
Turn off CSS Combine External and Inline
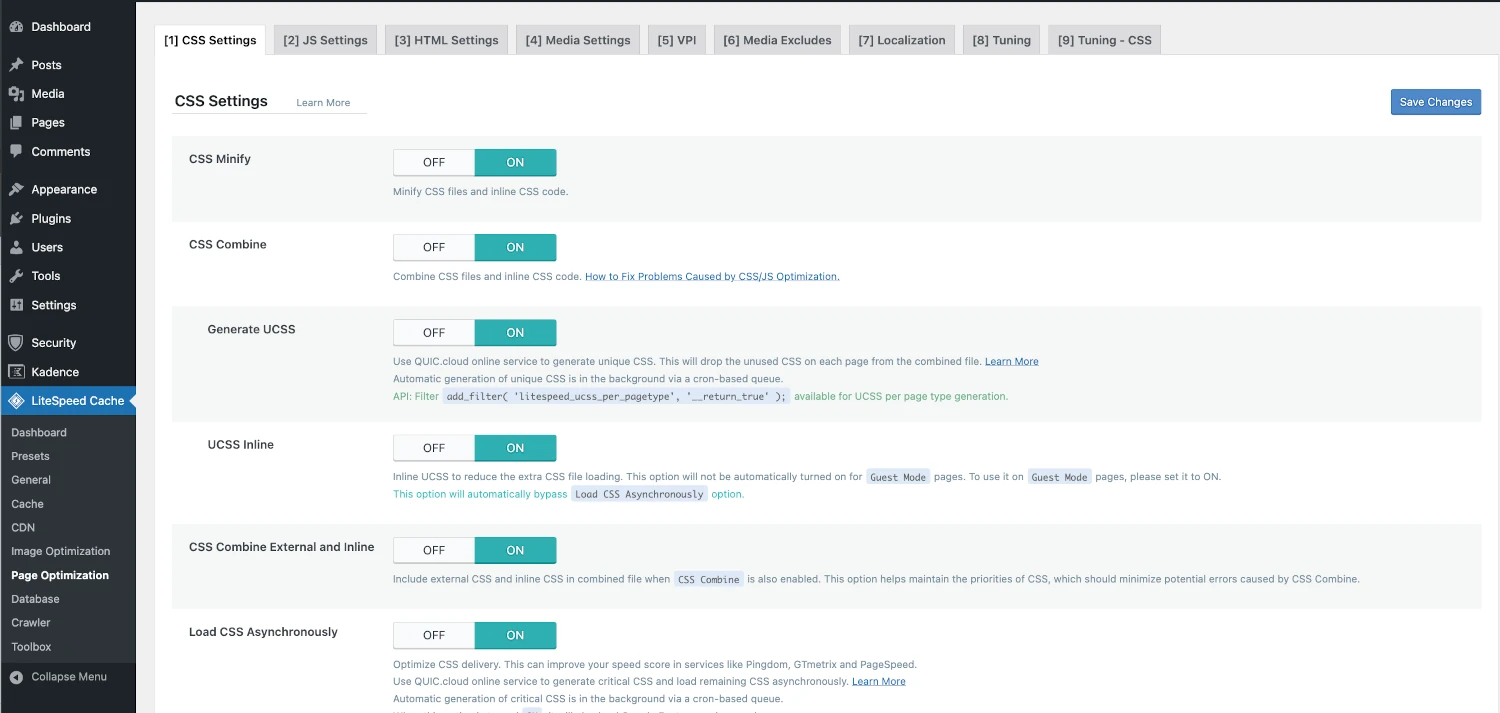434,550
